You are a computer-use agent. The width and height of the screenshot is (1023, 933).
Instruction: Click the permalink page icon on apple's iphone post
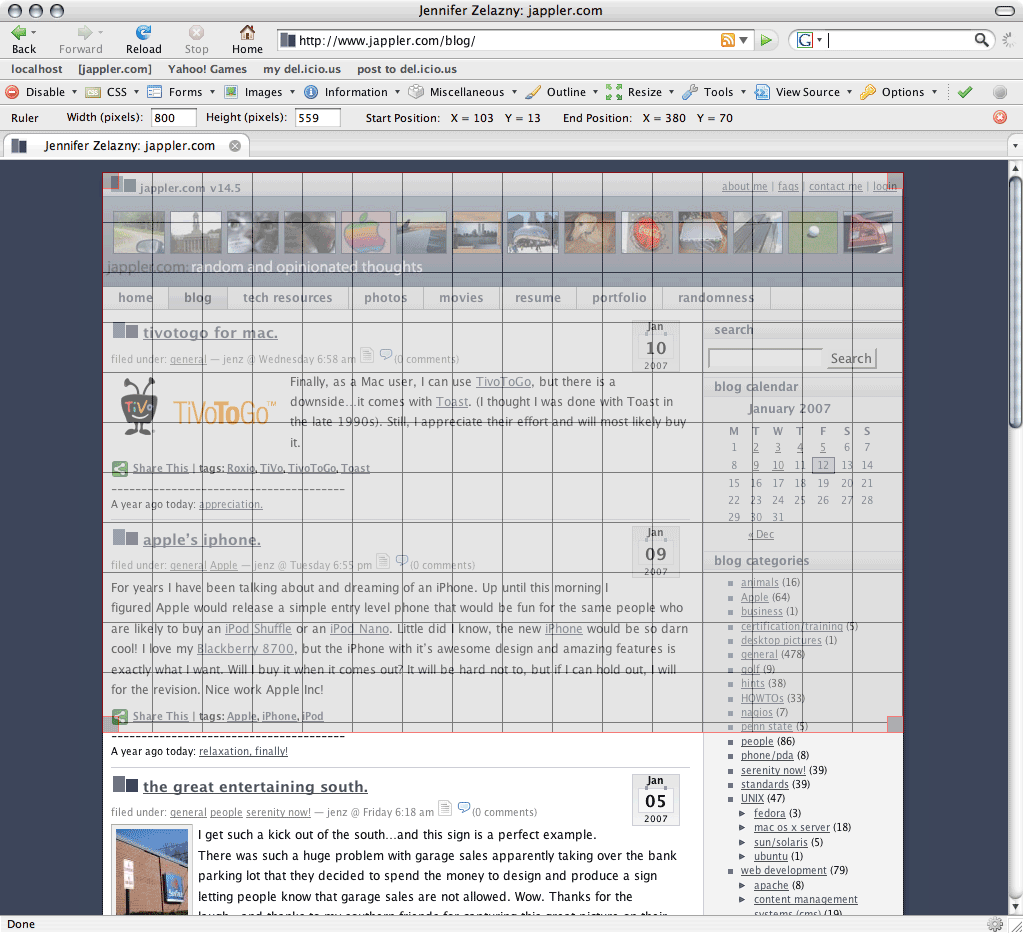click(383, 560)
